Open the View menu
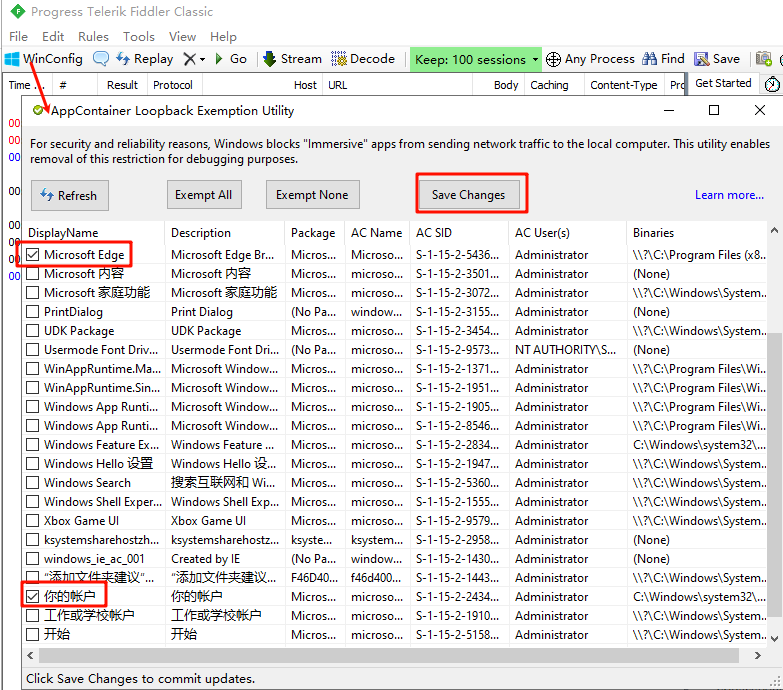This screenshot has height=690, width=783. pyautogui.click(x=182, y=36)
